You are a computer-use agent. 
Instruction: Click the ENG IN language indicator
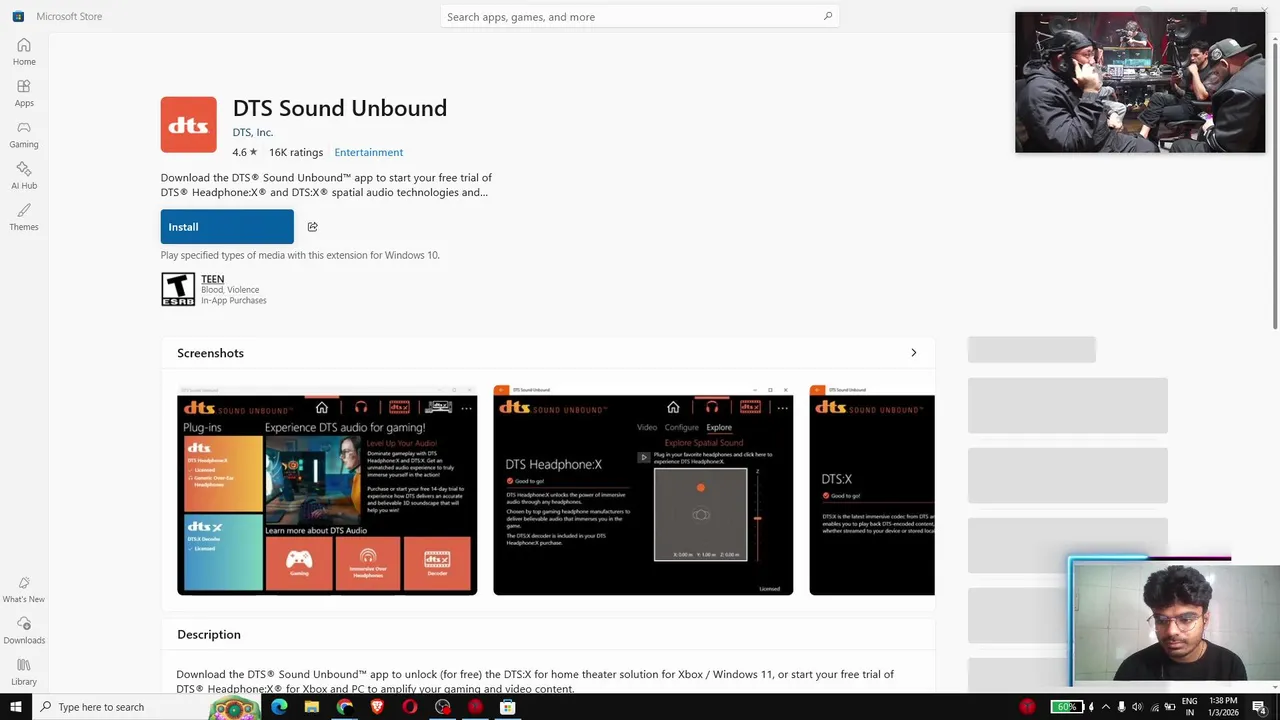coord(1189,707)
